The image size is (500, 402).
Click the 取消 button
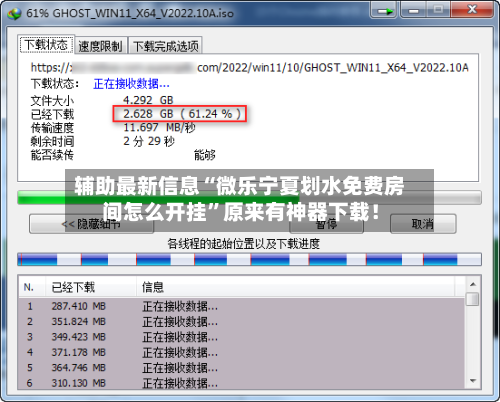(423, 224)
